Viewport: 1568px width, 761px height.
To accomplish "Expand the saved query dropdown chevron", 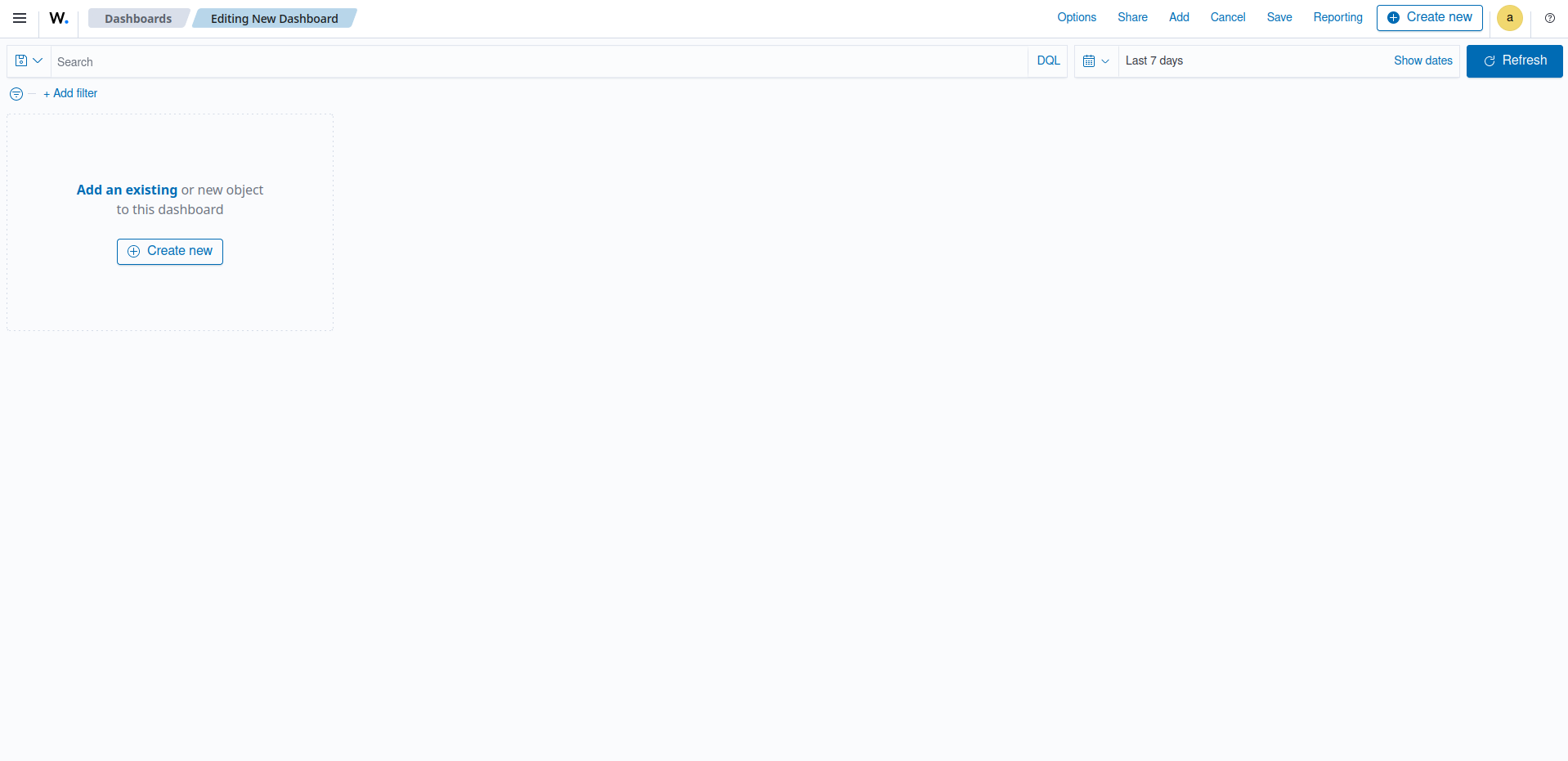I will (37, 60).
